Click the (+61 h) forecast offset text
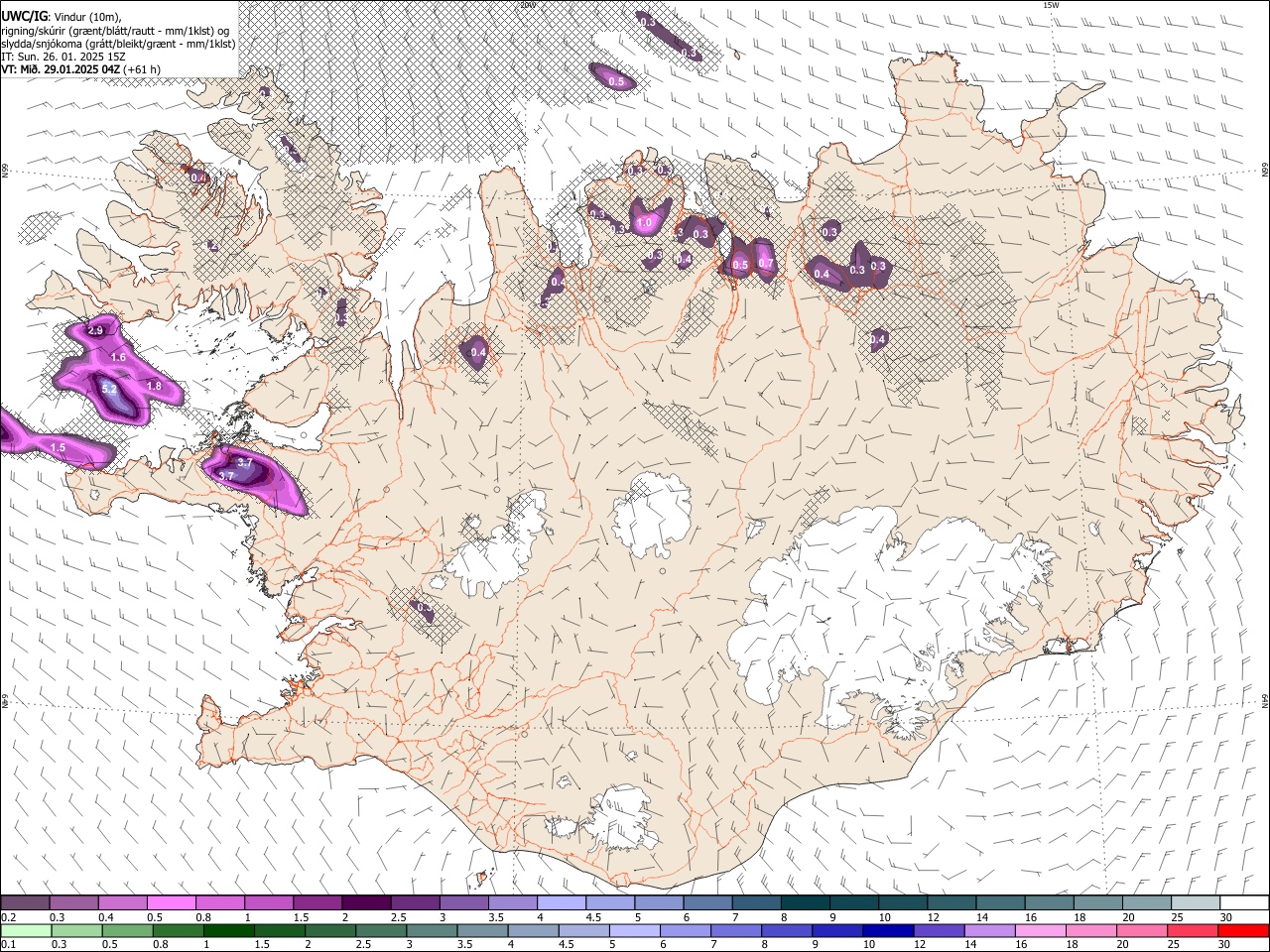The image size is (1270, 952). point(143,69)
